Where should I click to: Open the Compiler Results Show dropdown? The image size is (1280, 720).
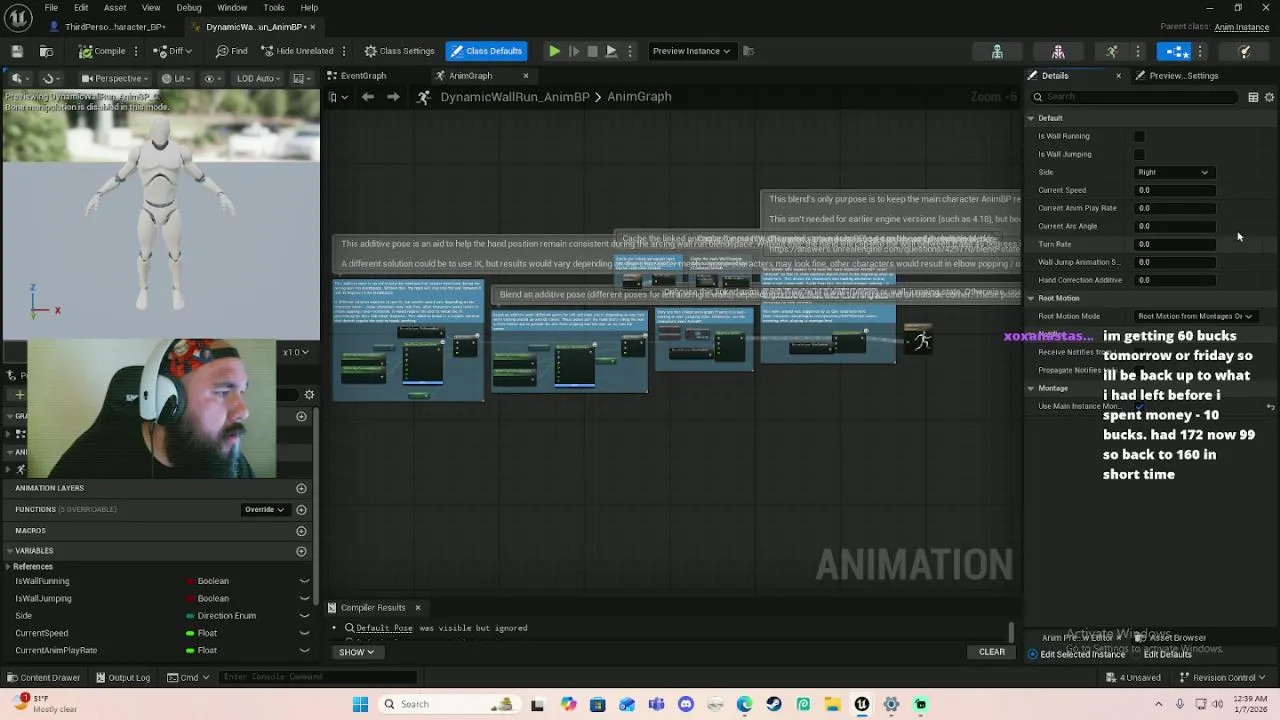(356, 652)
